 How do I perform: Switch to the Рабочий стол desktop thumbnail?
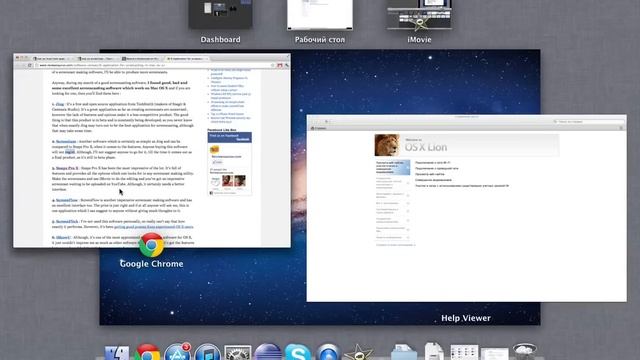[x=320, y=14]
